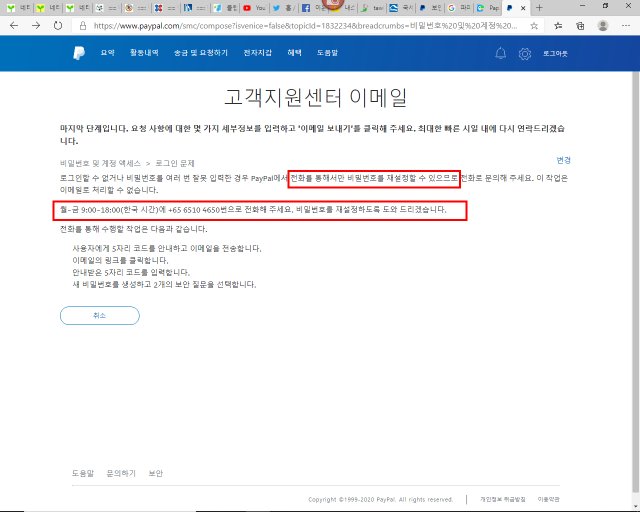Restore down the browser window
This screenshot has width=640, height=512.
605,6
